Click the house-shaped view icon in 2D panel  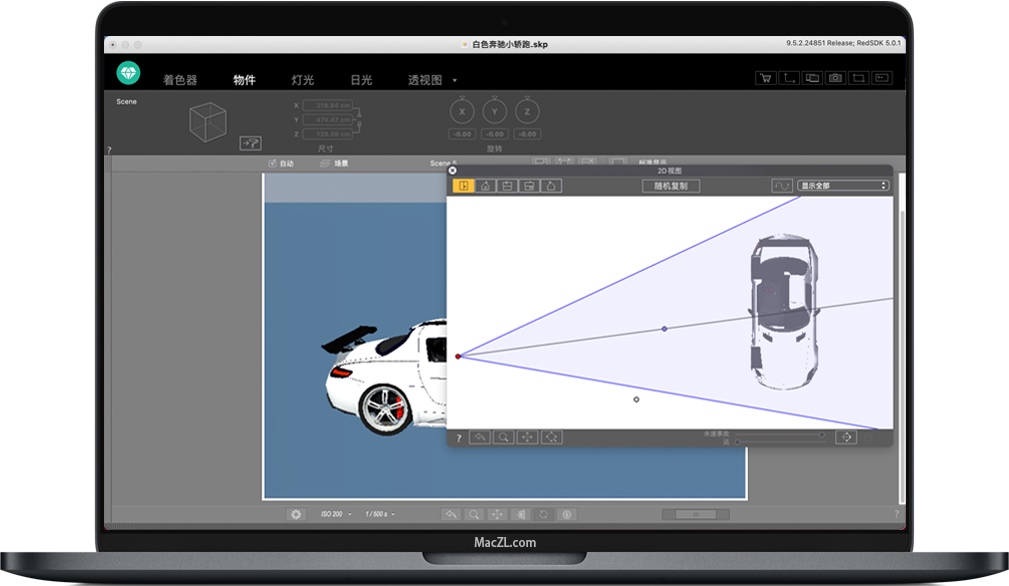[486, 186]
